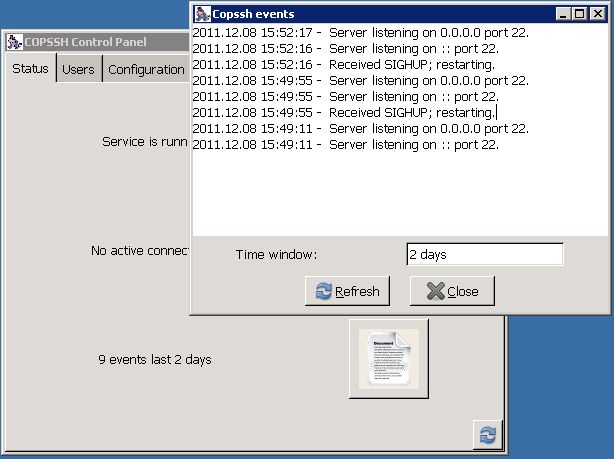Click the Refresh button in Copssh events

347,291
